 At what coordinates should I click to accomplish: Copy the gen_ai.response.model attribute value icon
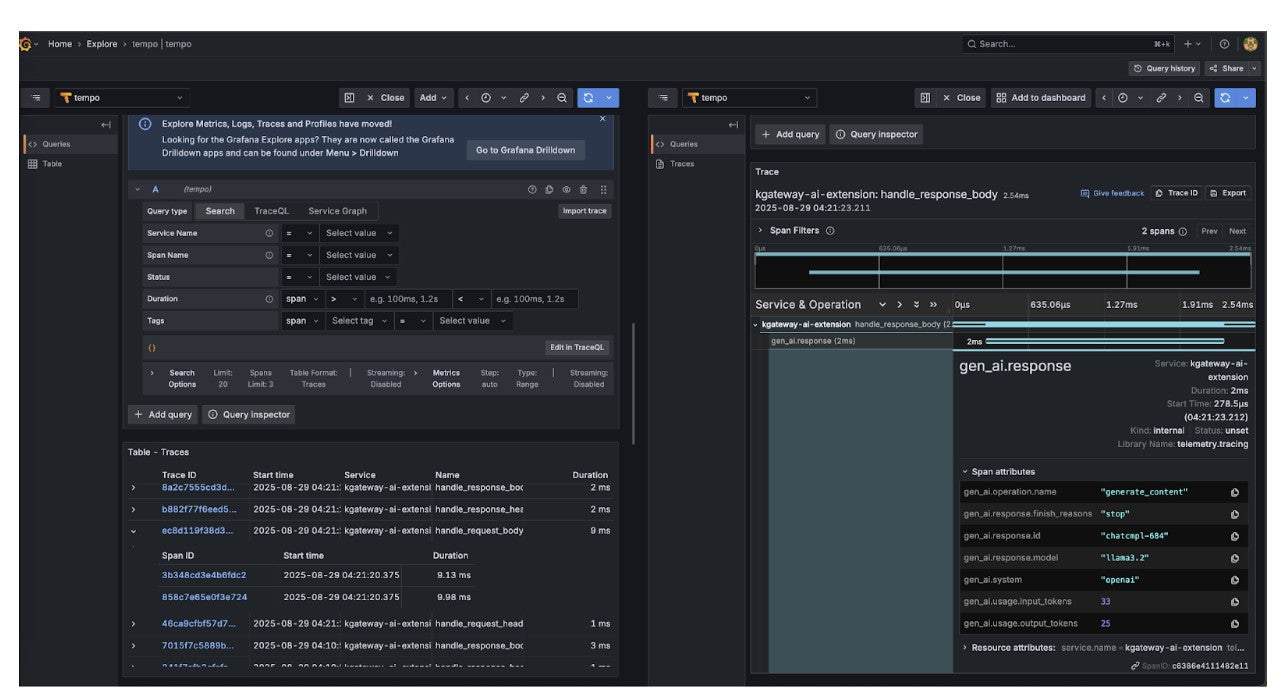point(1235,558)
